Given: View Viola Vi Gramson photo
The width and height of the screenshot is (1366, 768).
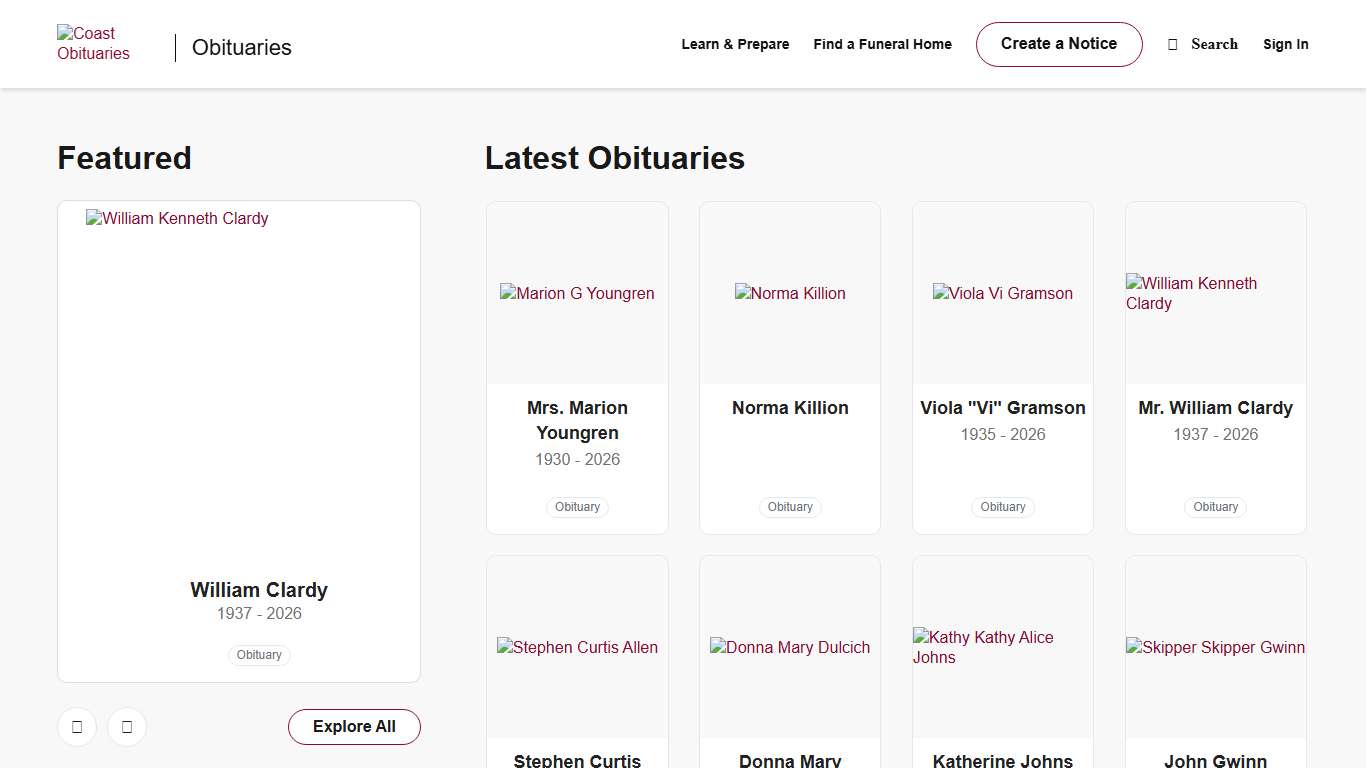Looking at the screenshot, I should click(1002, 293).
